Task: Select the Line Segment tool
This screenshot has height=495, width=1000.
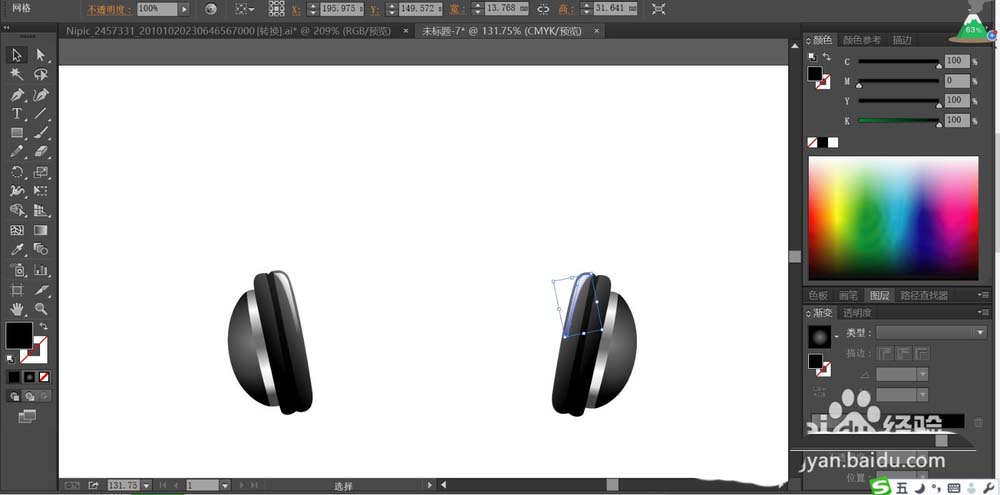Action: point(41,114)
